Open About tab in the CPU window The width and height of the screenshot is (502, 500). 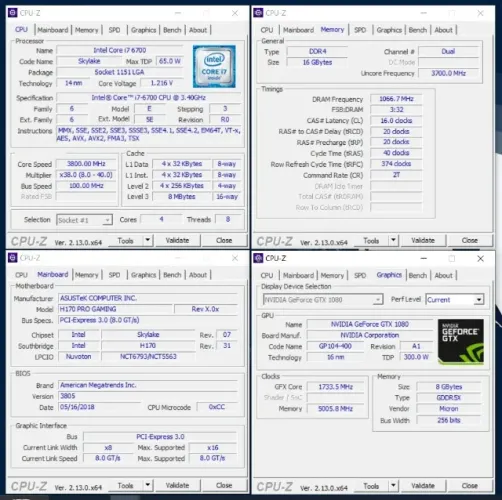[x=198, y=30]
